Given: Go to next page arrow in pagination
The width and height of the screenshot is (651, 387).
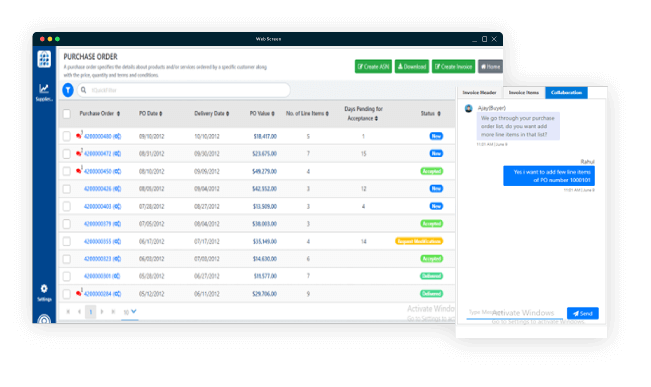Looking at the screenshot, I should [102, 311].
